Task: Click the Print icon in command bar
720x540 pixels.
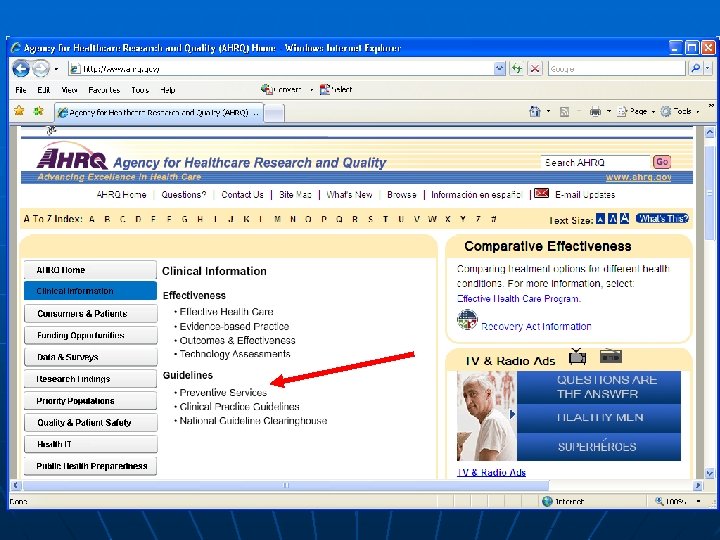Action: [x=595, y=112]
